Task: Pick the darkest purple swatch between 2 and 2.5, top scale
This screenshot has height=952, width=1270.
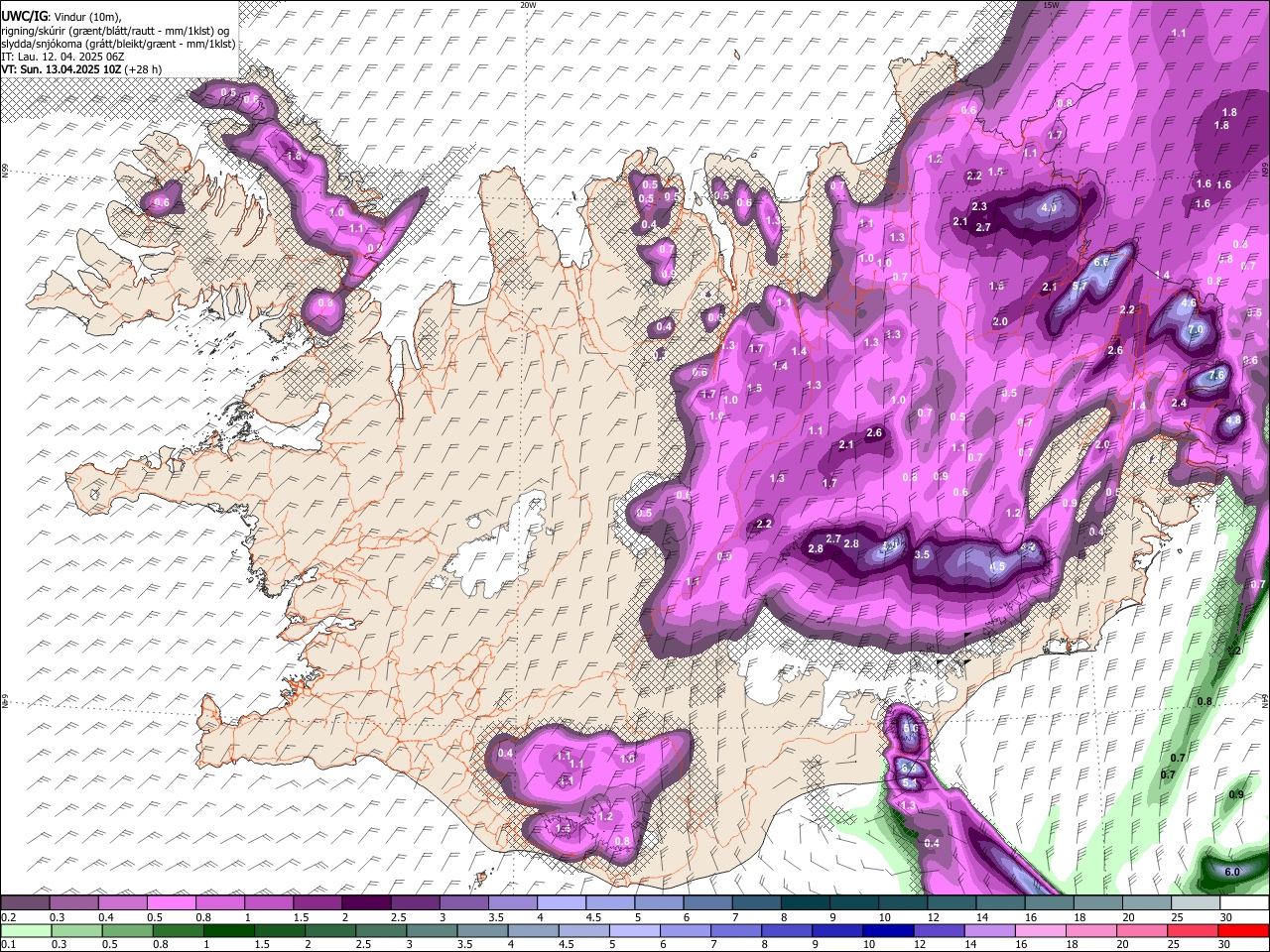Action: pos(366,902)
